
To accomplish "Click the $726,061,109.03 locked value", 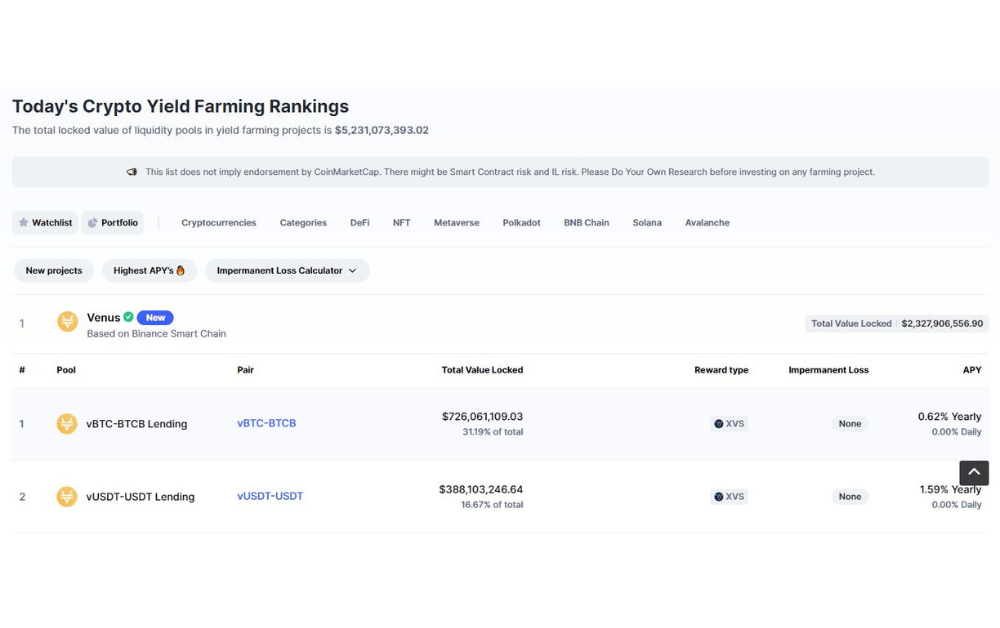I will [482, 416].
